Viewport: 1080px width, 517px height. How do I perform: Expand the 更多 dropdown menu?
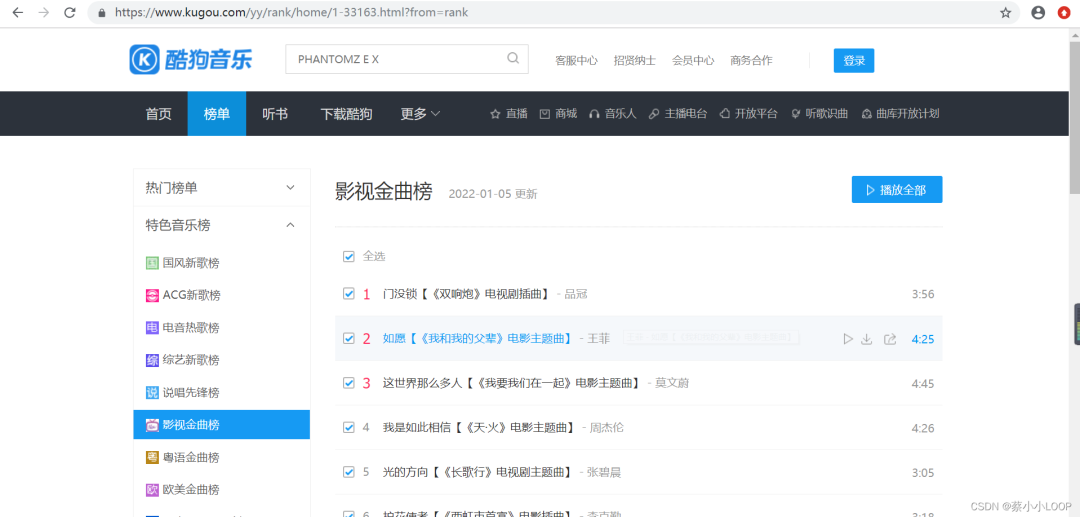420,114
